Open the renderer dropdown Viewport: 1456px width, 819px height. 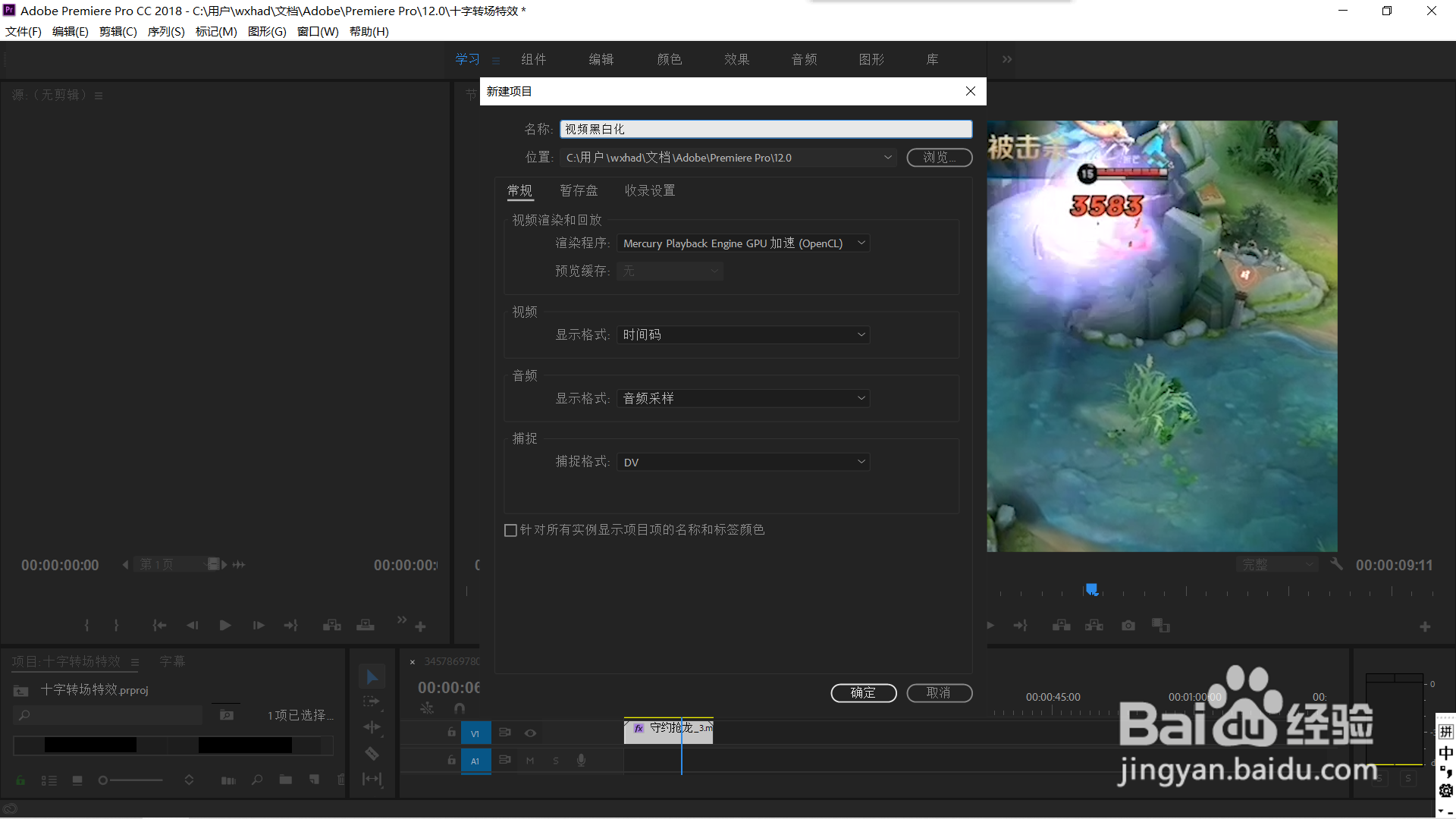click(x=743, y=243)
